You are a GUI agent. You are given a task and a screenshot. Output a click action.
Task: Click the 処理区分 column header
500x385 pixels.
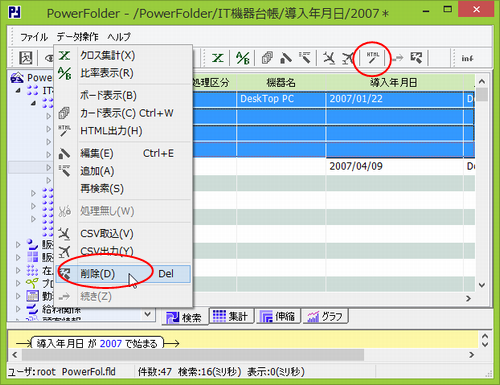point(214,82)
